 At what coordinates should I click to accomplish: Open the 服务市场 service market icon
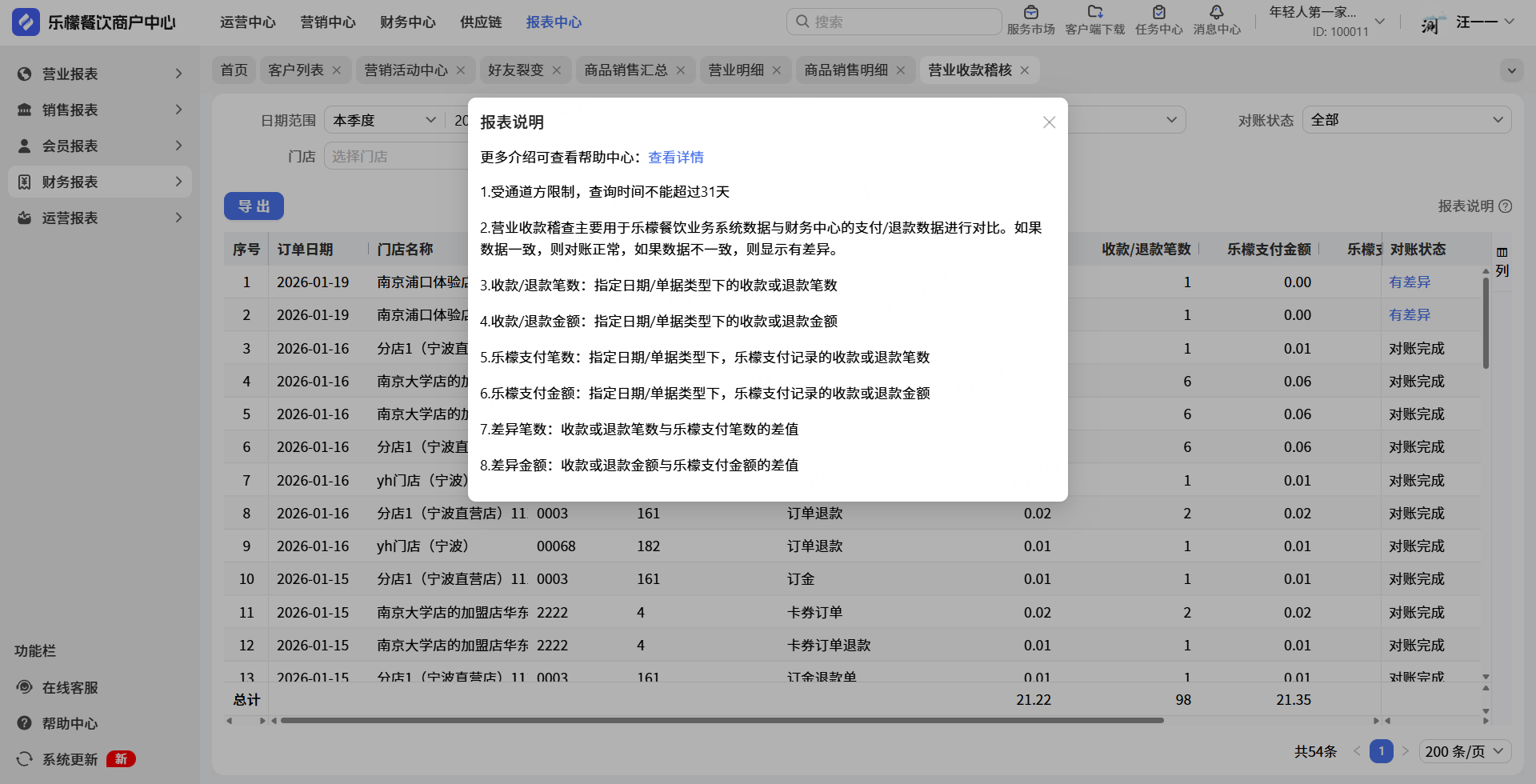(1030, 13)
